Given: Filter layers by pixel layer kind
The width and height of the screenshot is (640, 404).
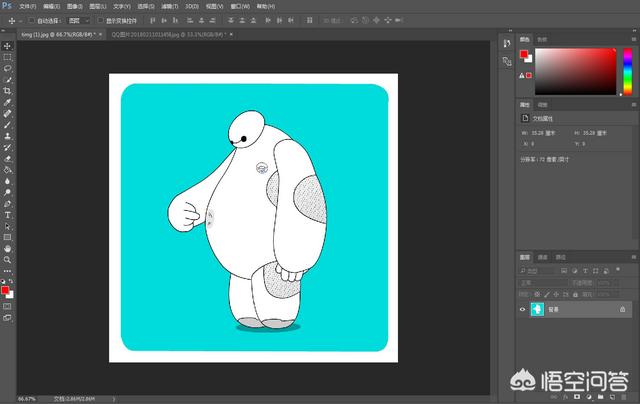Looking at the screenshot, I should [x=564, y=271].
